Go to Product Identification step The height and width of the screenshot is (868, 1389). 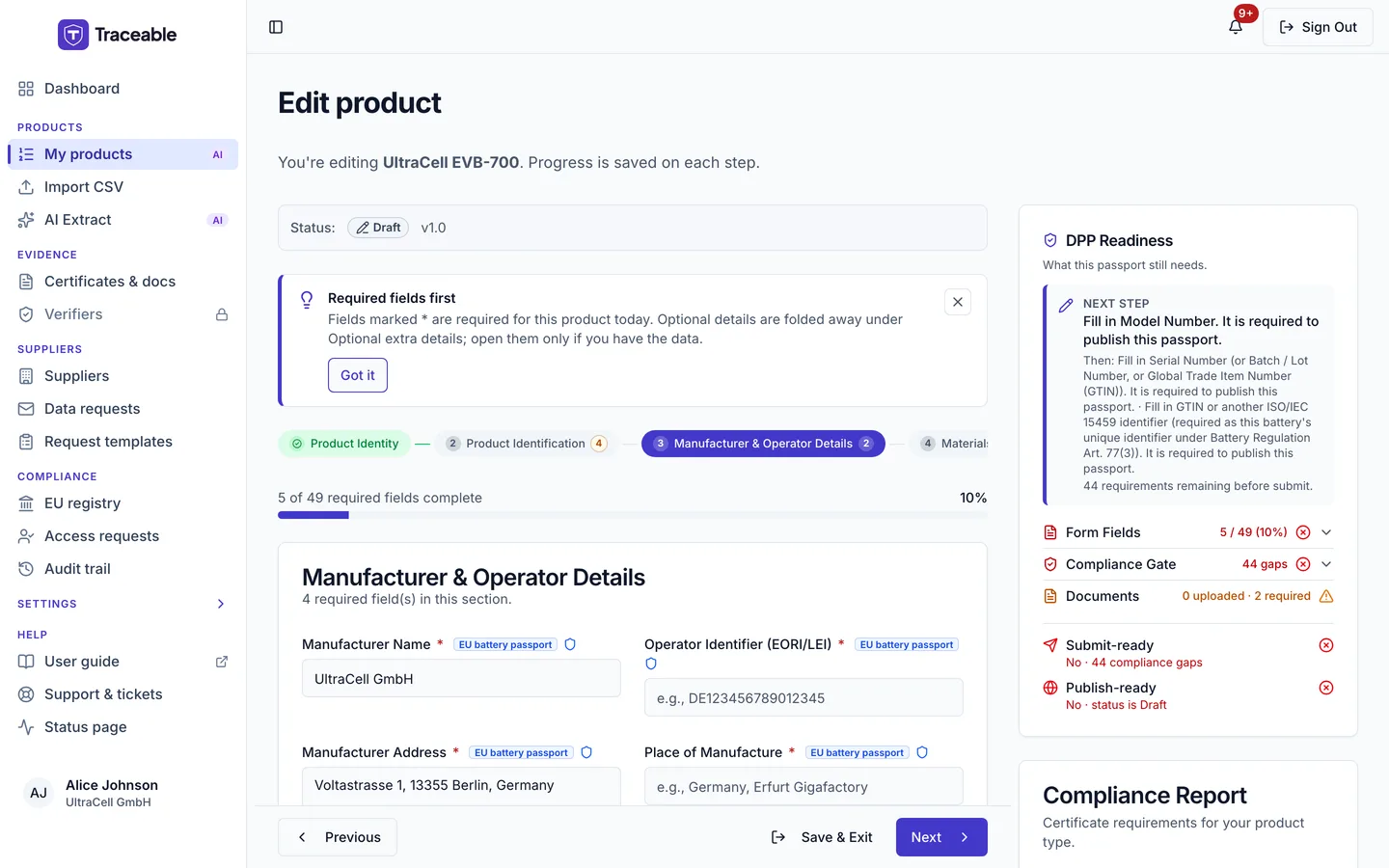(527, 444)
